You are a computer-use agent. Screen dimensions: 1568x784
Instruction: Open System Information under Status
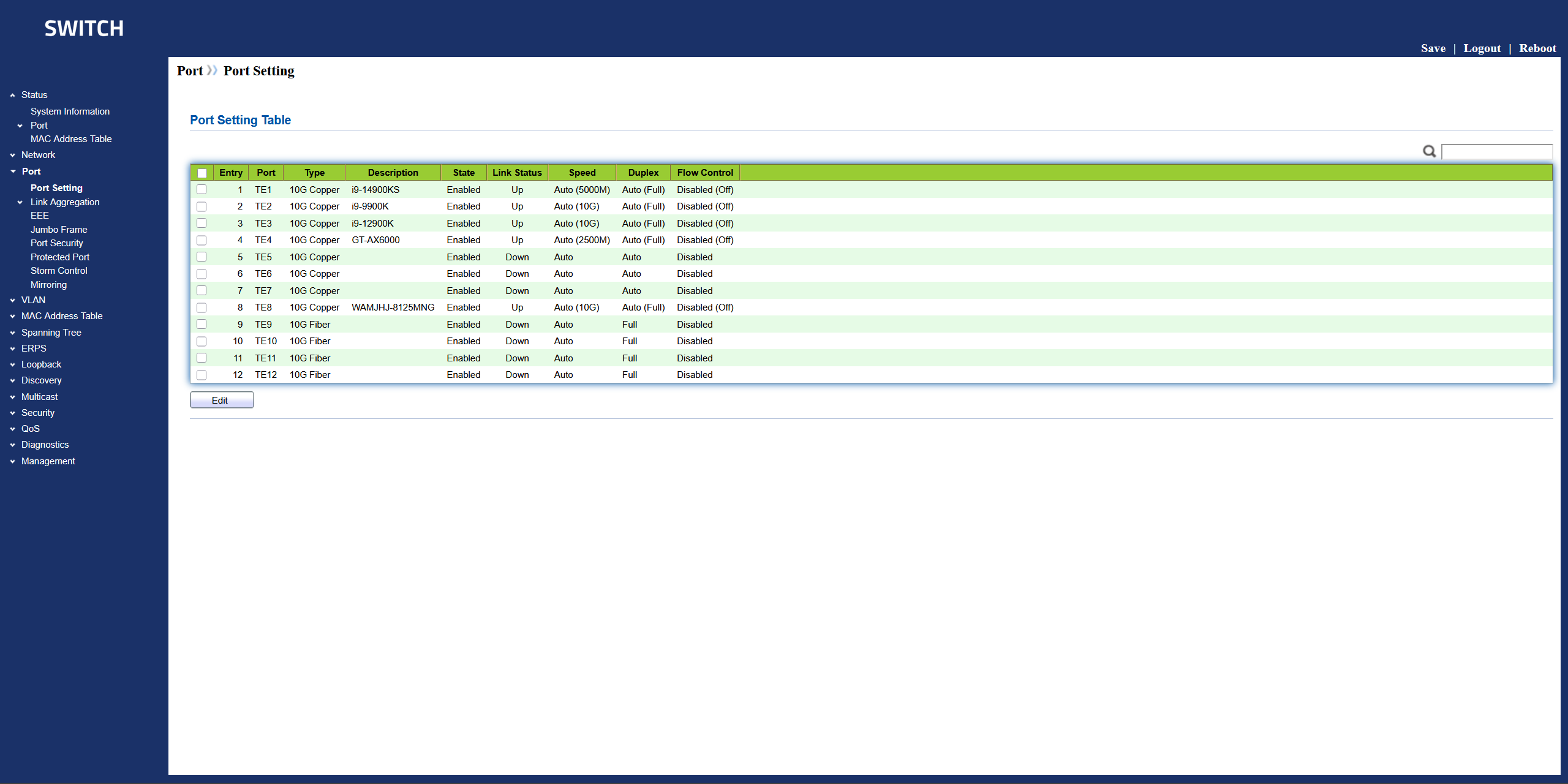70,111
